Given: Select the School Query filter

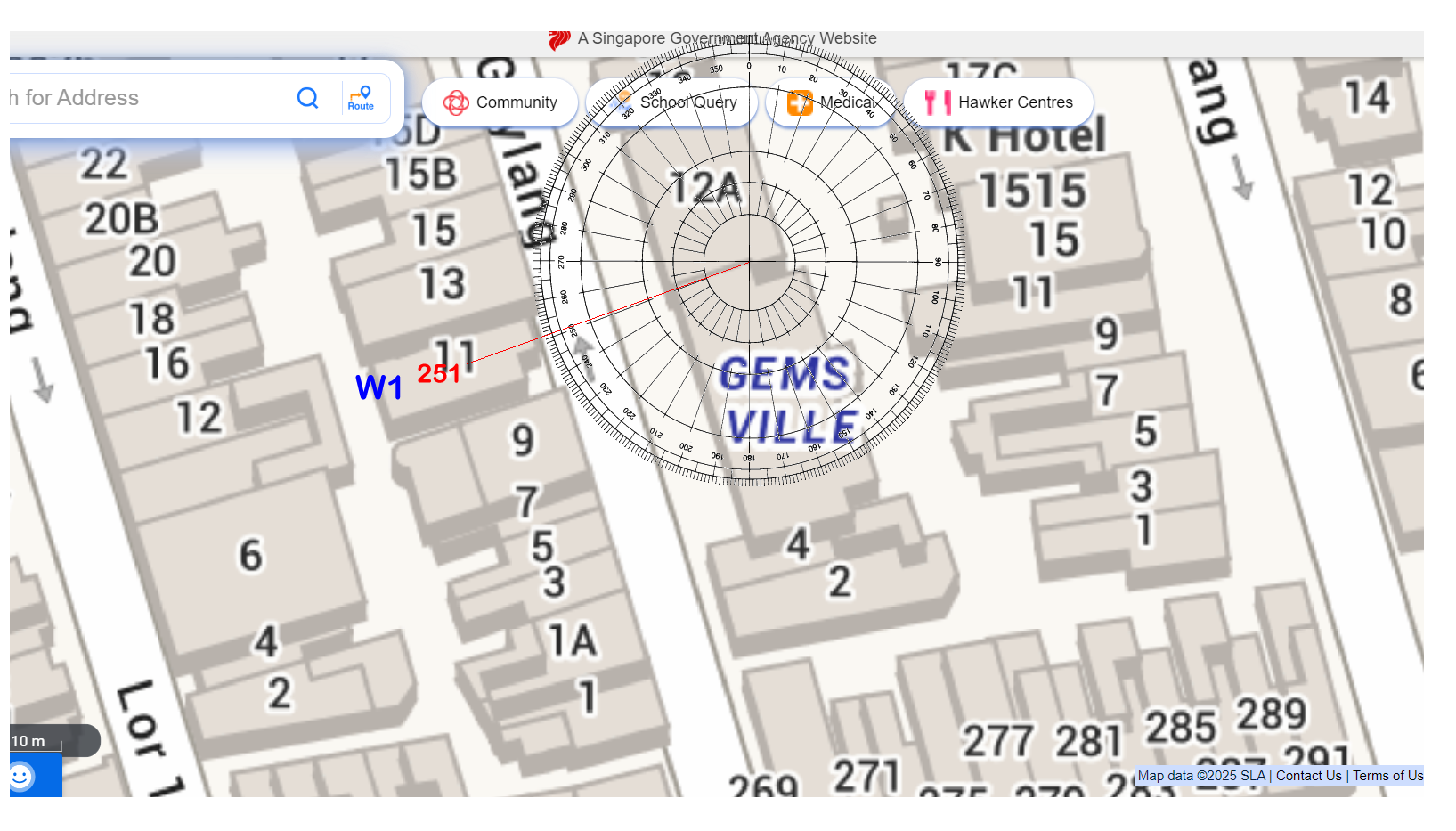Looking at the screenshot, I should click(687, 102).
